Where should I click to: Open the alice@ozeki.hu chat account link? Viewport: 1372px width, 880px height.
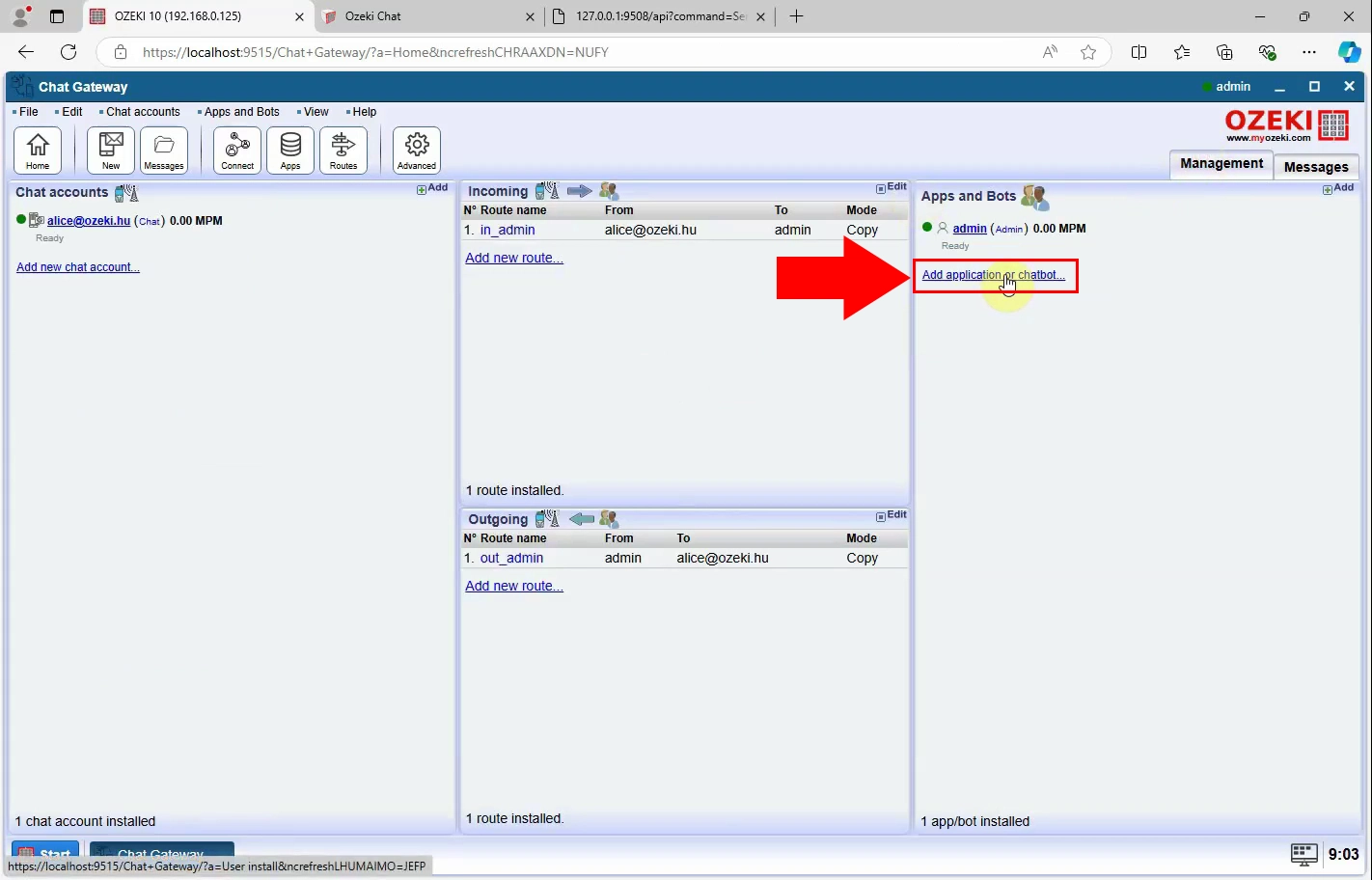(x=89, y=221)
